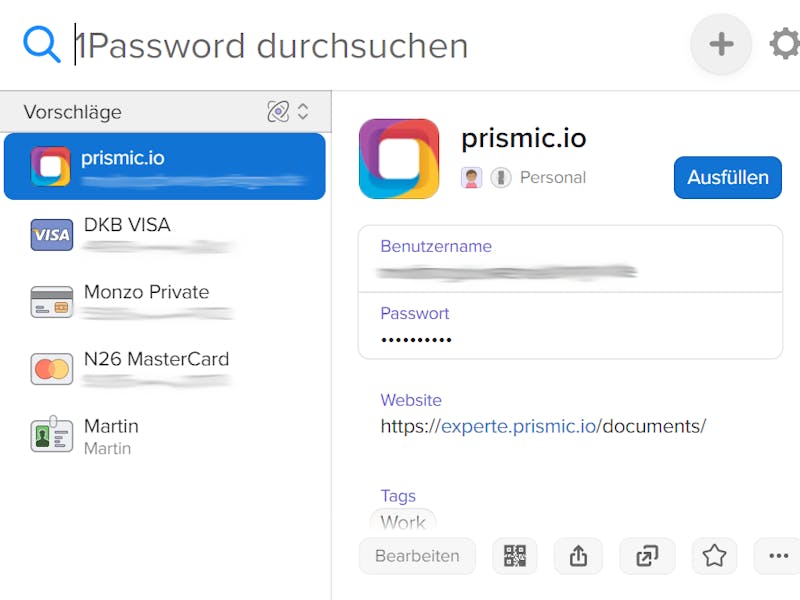
Task: Open the more options ellipsis menu
Action: (x=778, y=556)
